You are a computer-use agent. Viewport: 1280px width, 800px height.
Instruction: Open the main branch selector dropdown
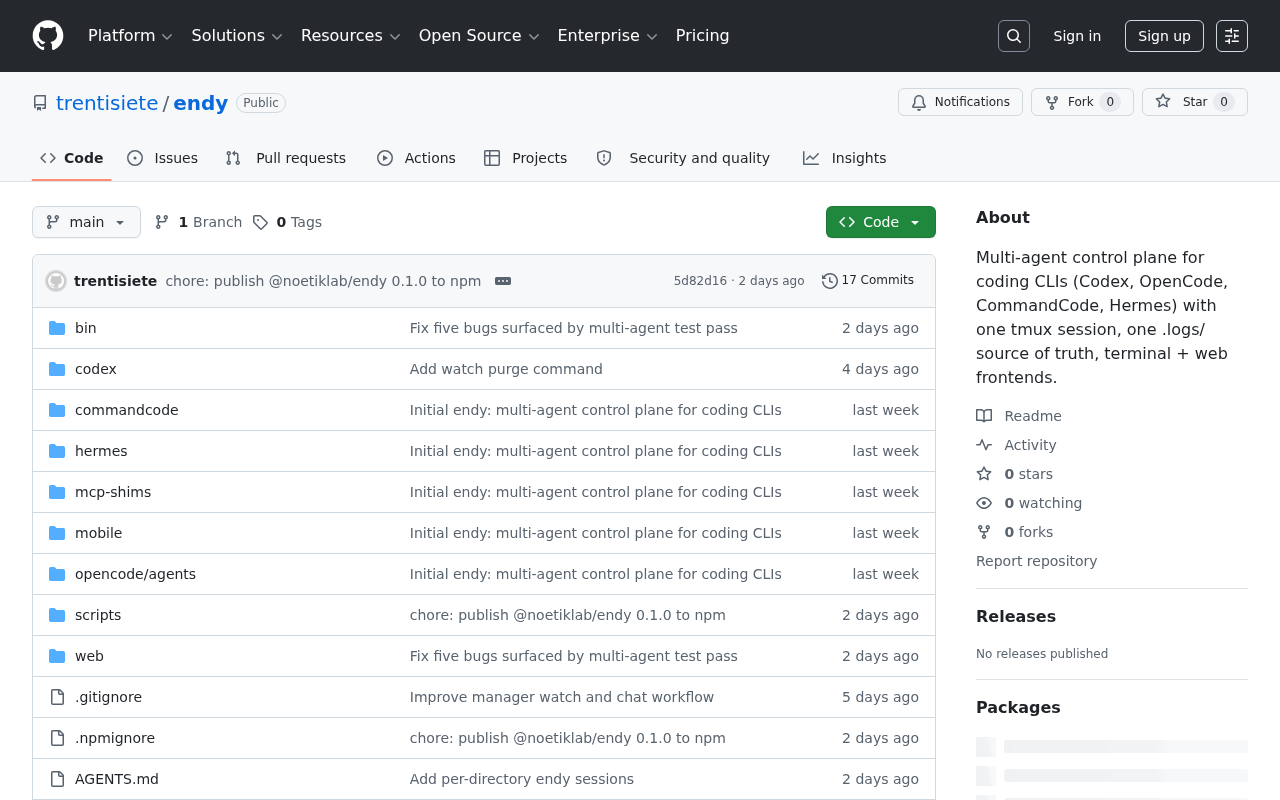pos(86,222)
